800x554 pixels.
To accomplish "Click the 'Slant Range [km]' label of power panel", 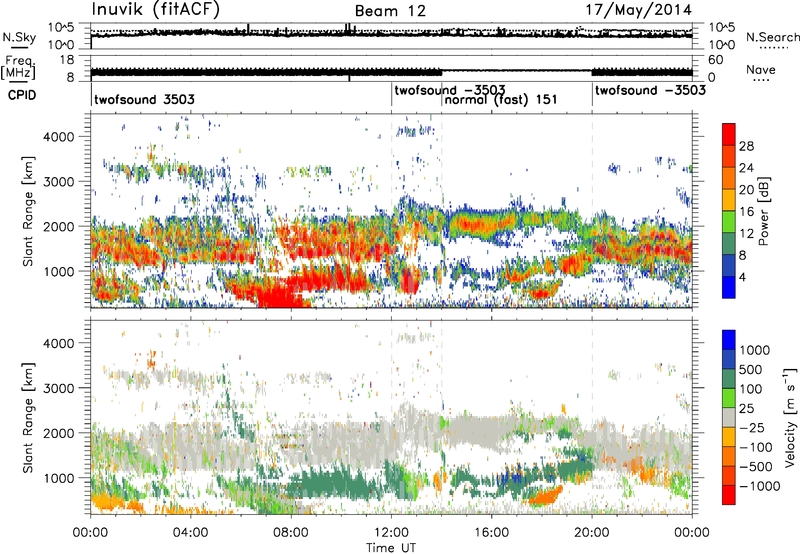I will (x=28, y=211).
